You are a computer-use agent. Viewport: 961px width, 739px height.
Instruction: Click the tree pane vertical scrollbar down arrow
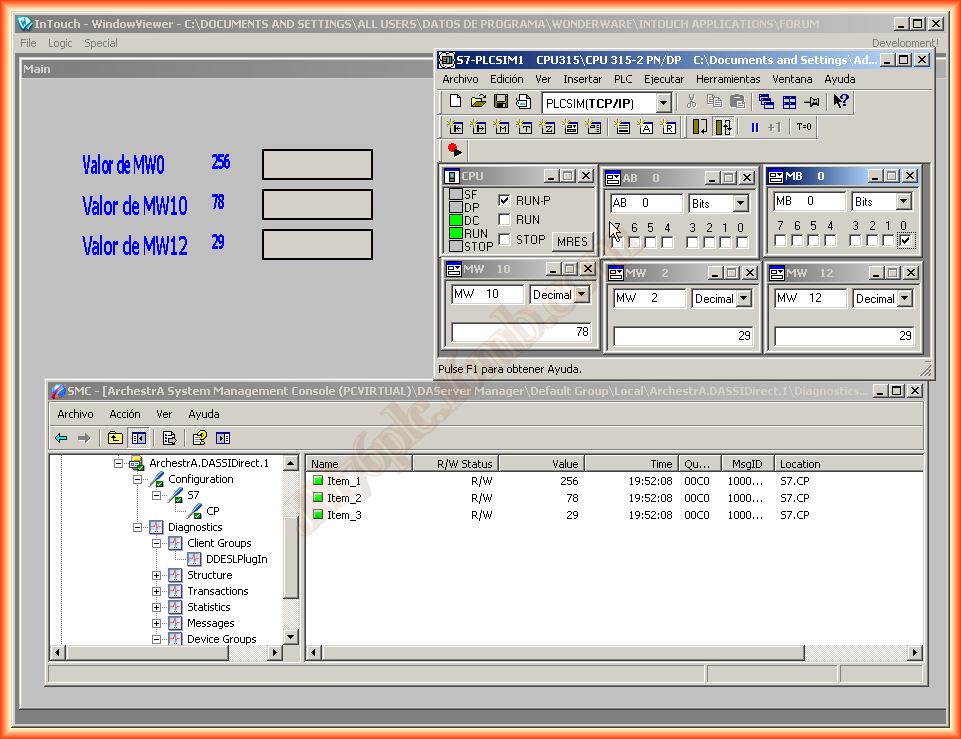pos(291,636)
